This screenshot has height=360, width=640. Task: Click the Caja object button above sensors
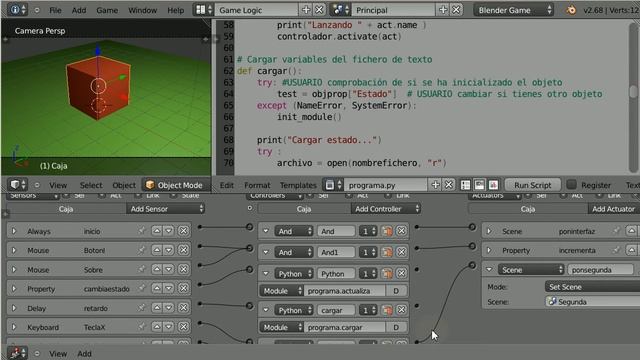pos(66,209)
